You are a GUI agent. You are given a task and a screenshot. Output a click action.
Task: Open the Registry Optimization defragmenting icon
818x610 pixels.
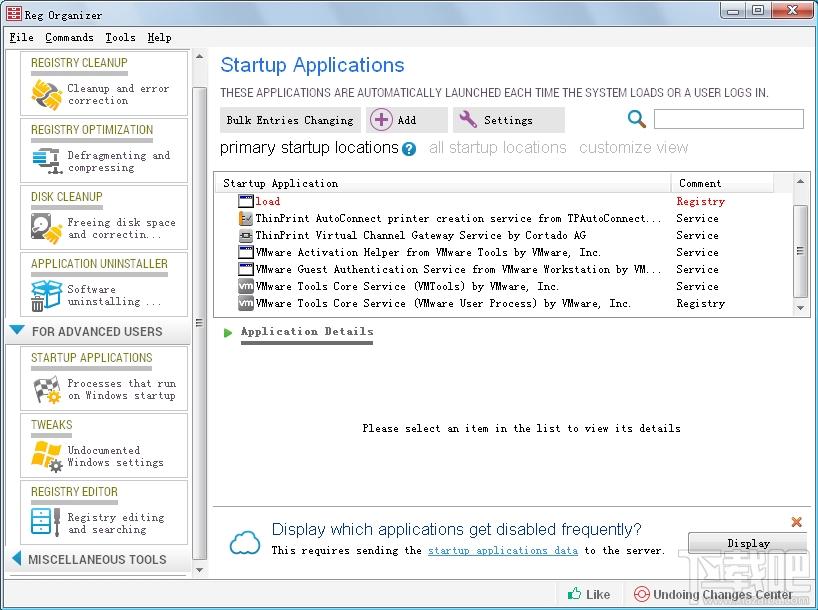(x=46, y=161)
